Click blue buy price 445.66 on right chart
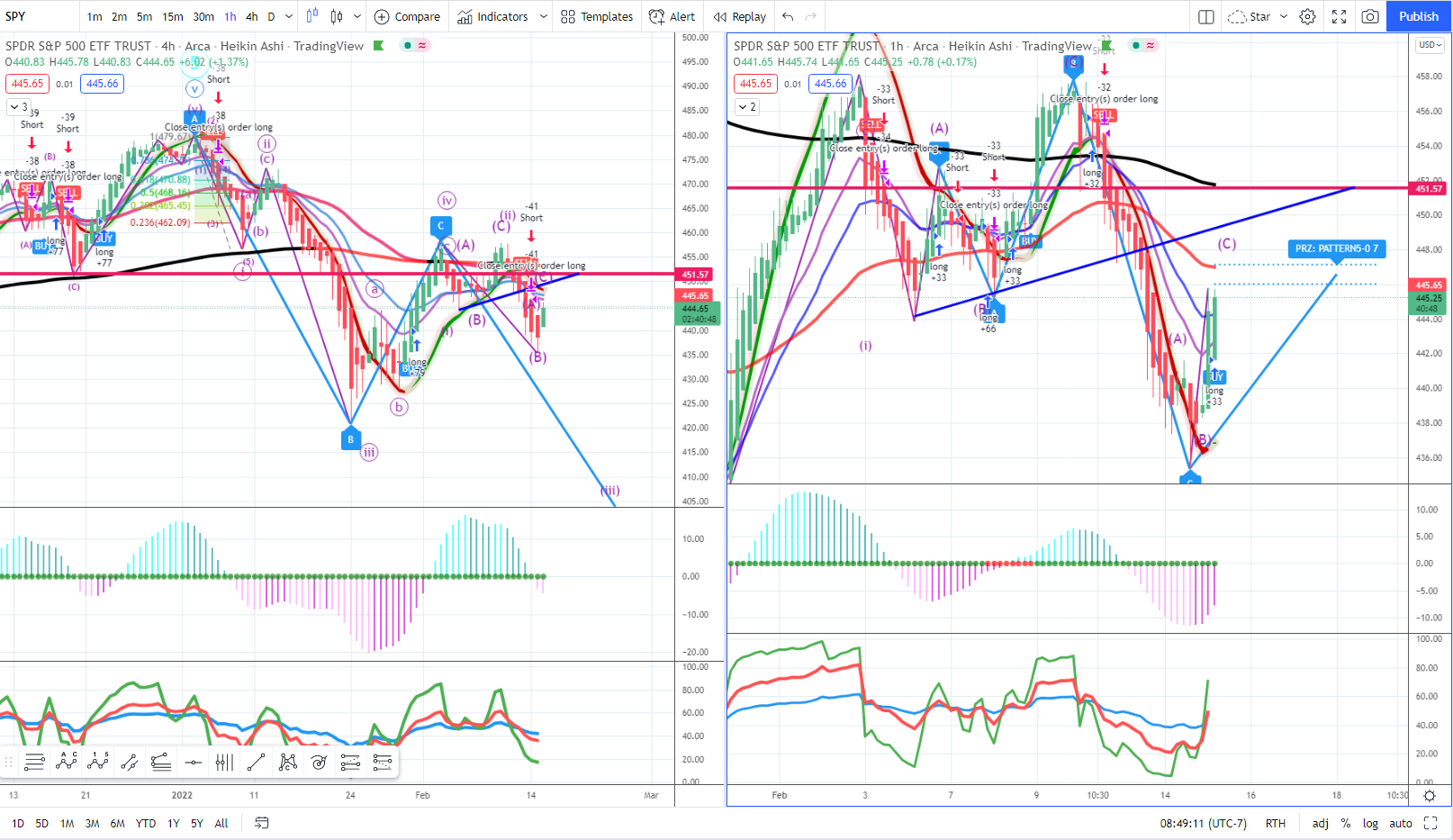Viewport: 1453px width, 840px height. click(831, 84)
